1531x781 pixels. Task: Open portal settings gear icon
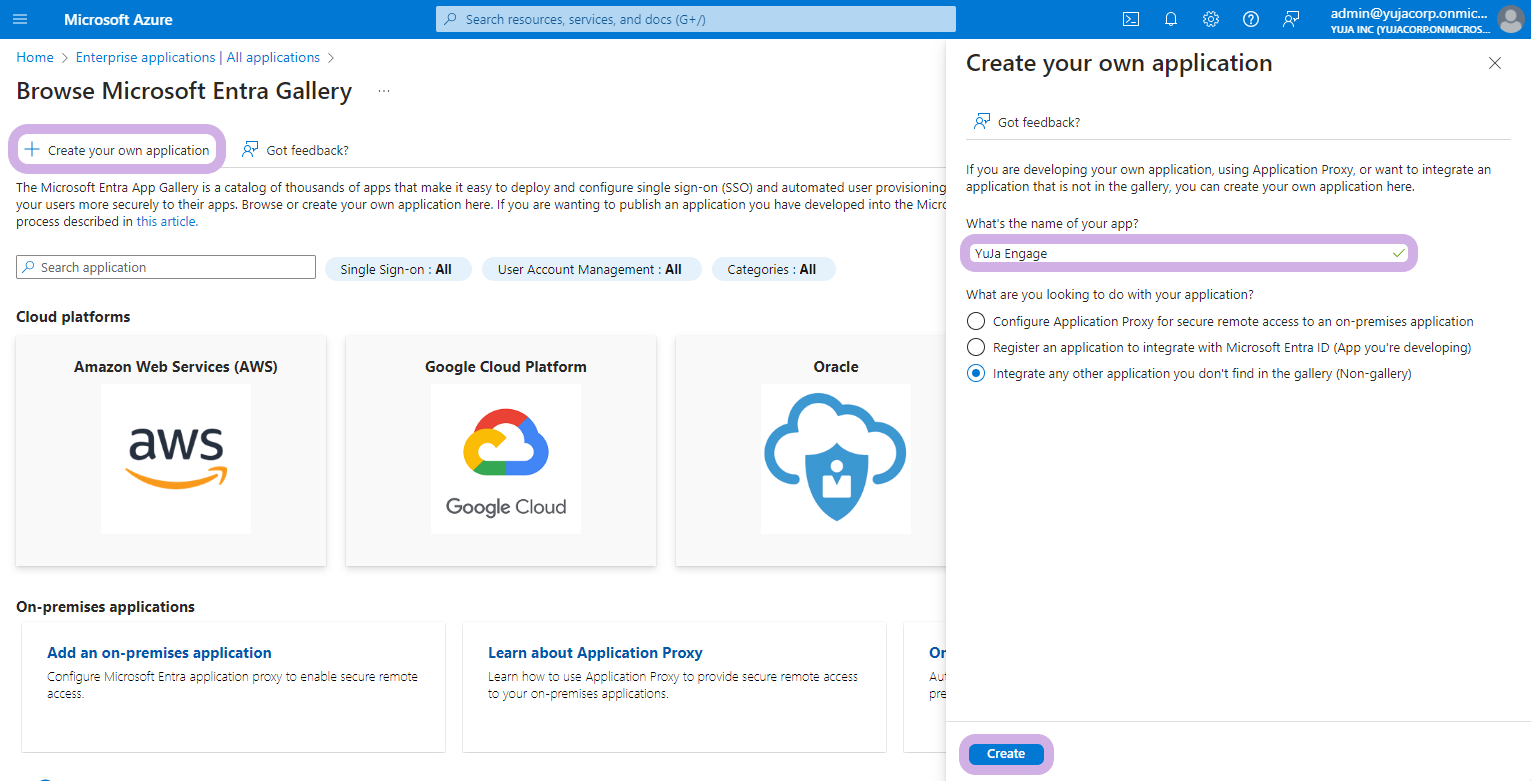[x=1211, y=19]
